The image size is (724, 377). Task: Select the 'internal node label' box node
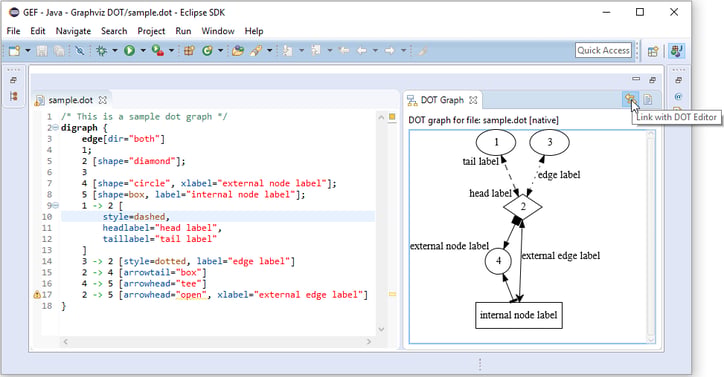[519, 315]
